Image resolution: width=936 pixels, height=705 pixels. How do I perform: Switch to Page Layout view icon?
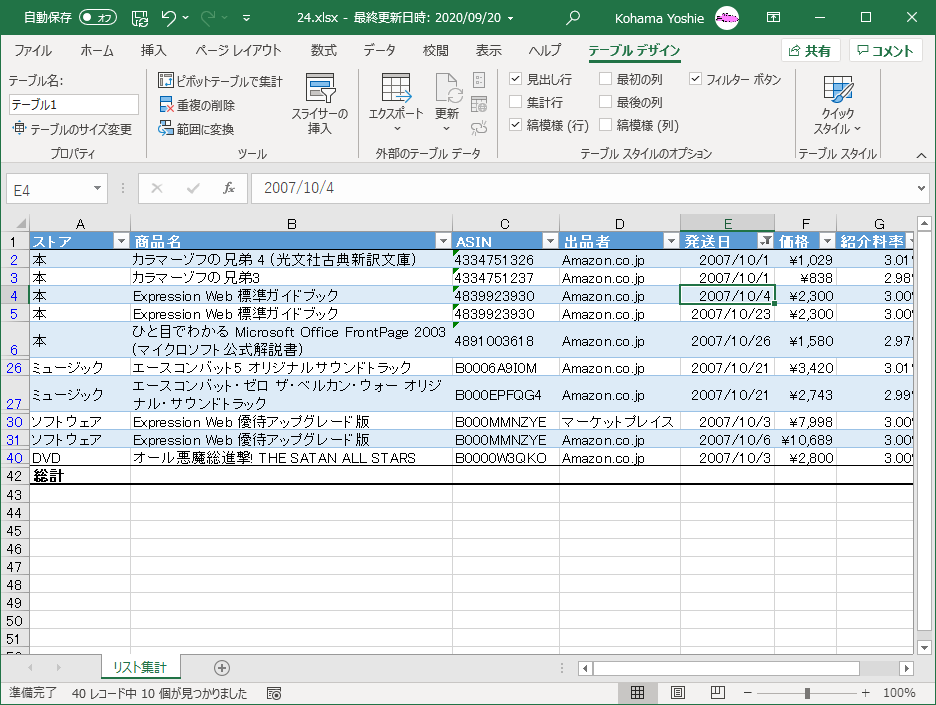click(678, 692)
